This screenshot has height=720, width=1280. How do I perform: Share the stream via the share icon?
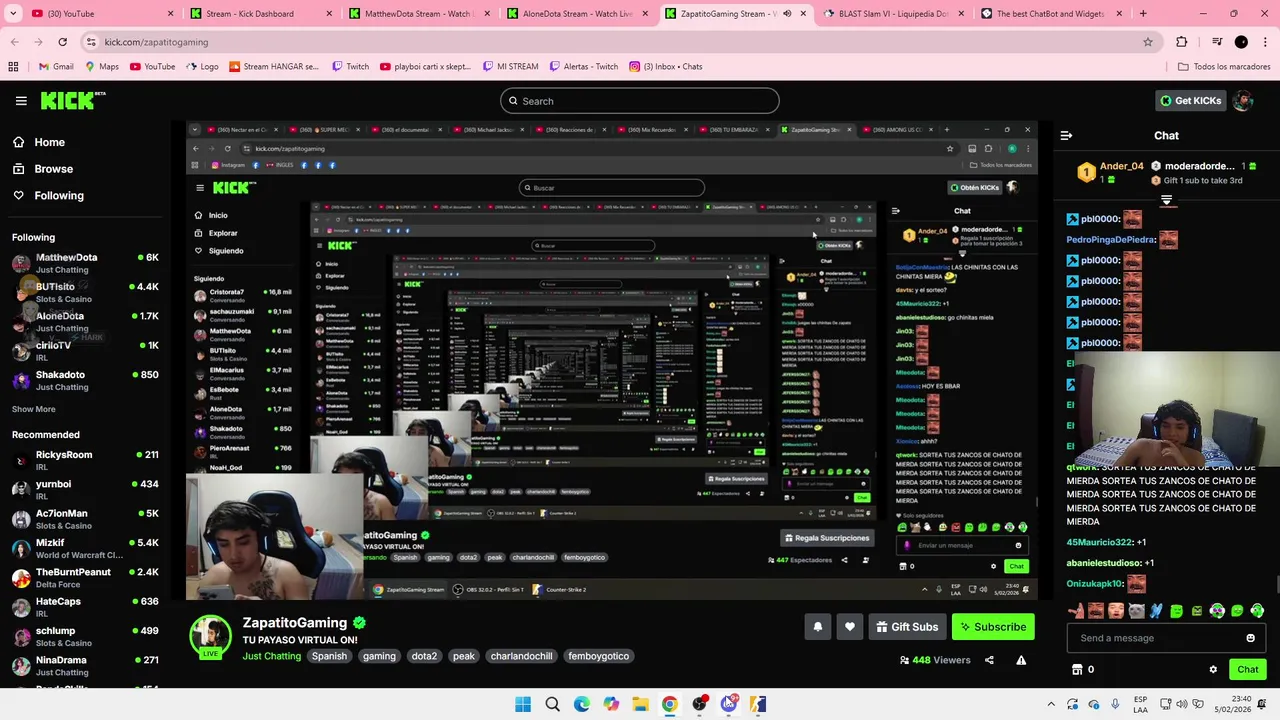coord(989,660)
